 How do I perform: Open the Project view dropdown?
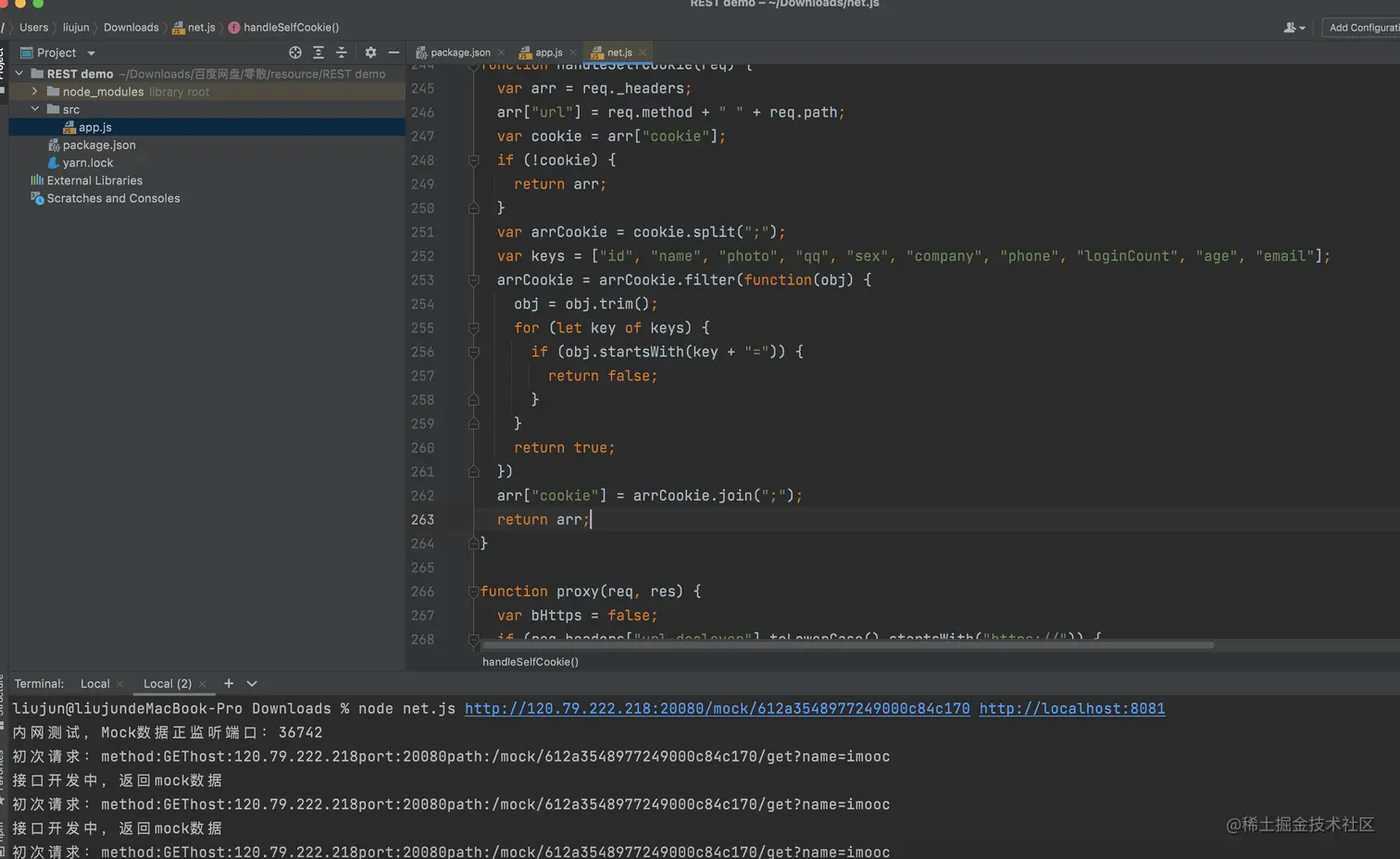[91, 53]
